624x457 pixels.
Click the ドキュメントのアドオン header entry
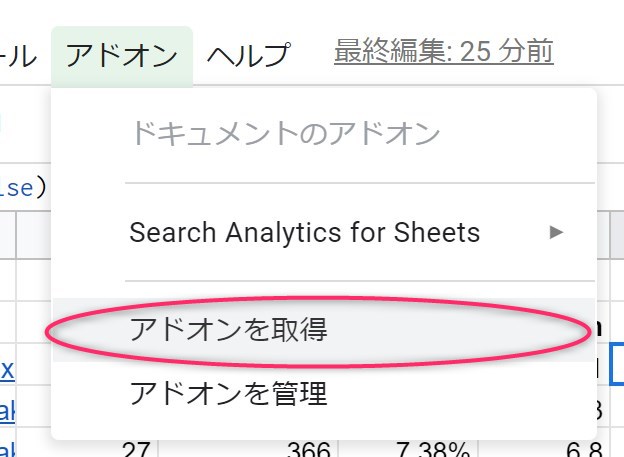tap(284, 134)
